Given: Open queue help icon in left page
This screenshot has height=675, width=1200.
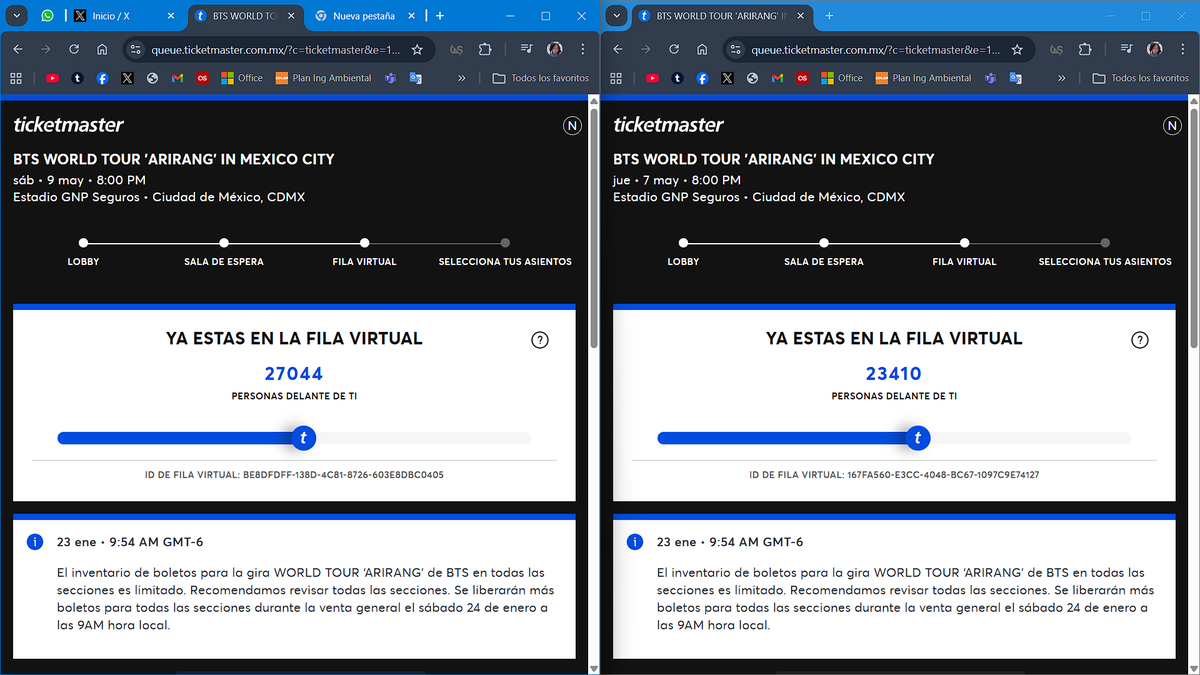Looking at the screenshot, I should click(x=540, y=340).
